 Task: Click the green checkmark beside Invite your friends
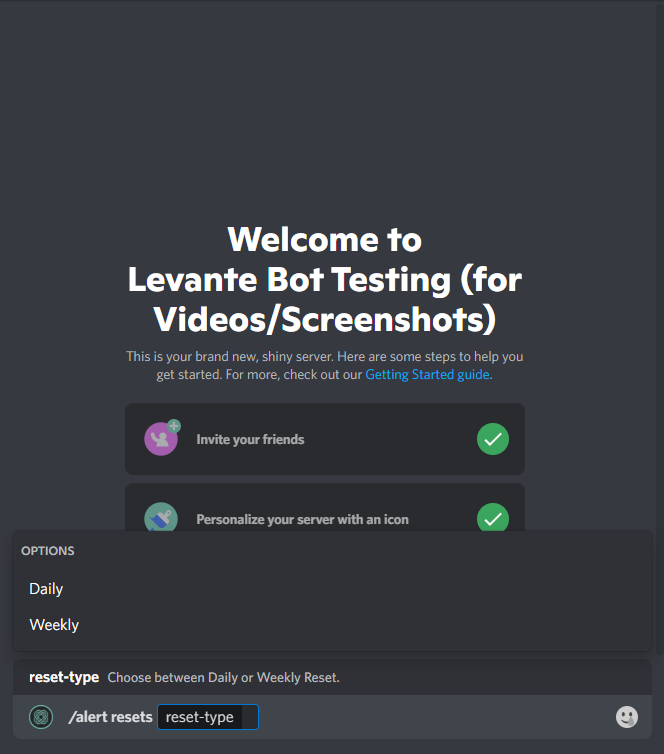[493, 439]
